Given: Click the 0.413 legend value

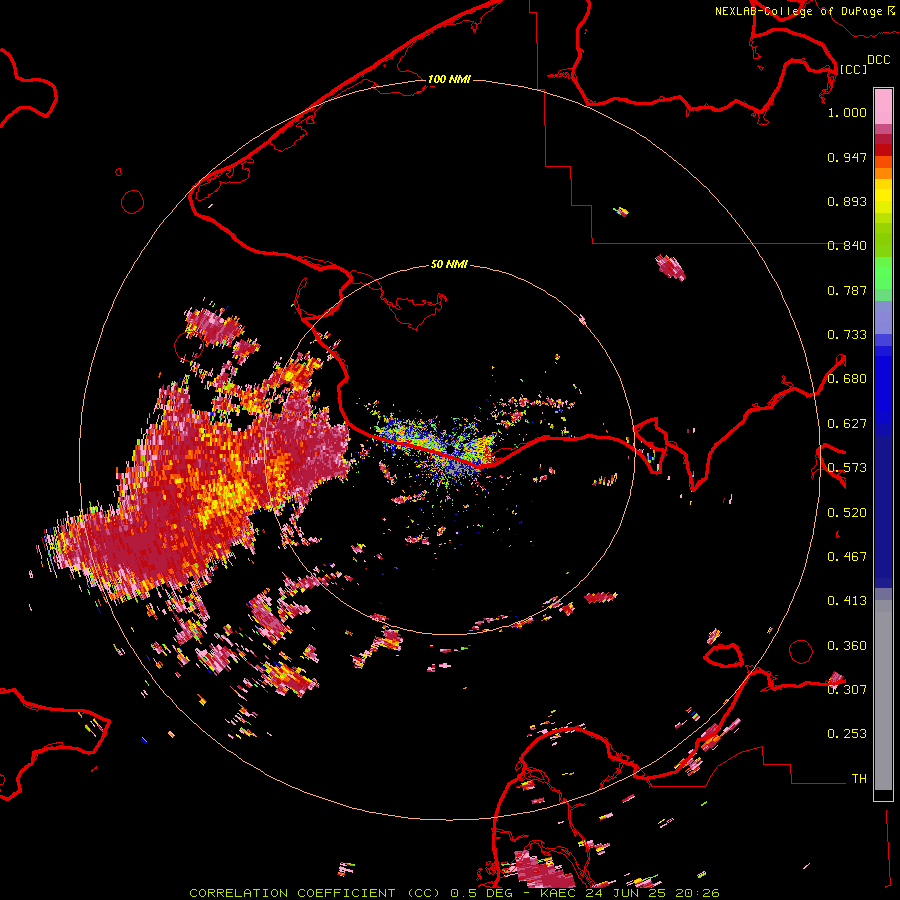Looking at the screenshot, I should (x=847, y=601).
